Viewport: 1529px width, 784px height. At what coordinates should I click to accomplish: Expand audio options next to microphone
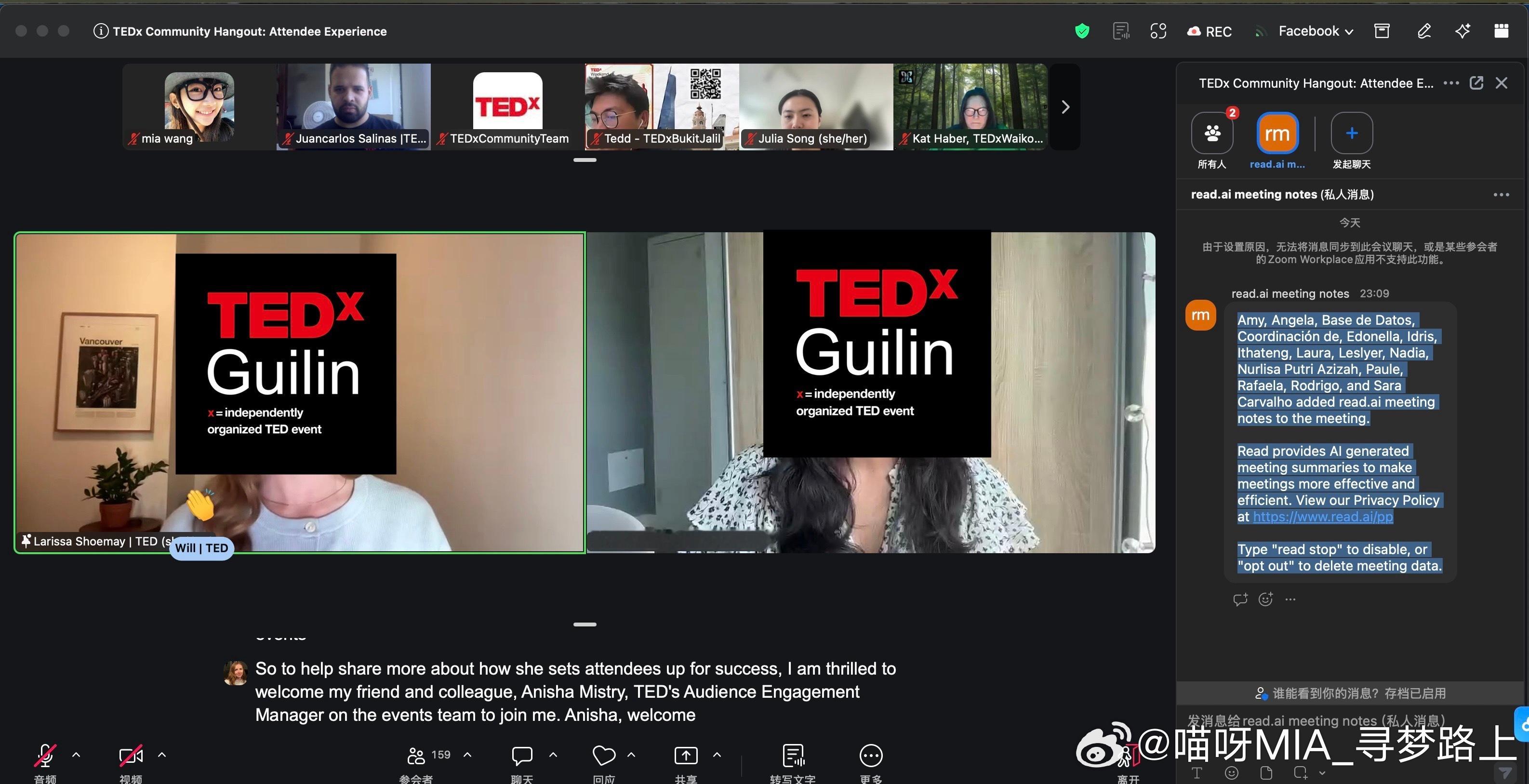[76, 755]
